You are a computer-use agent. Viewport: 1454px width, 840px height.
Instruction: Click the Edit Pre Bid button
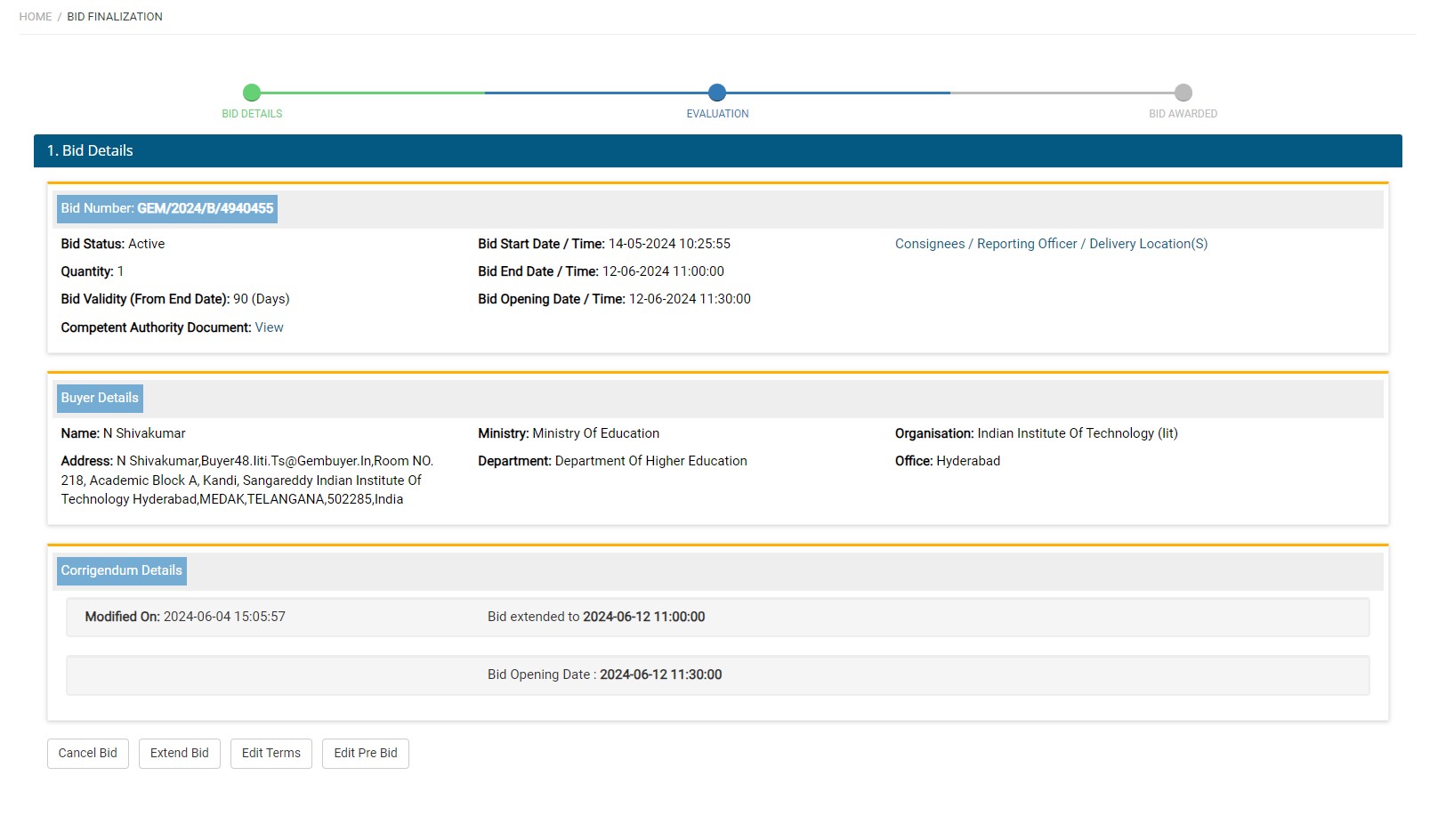[366, 754]
